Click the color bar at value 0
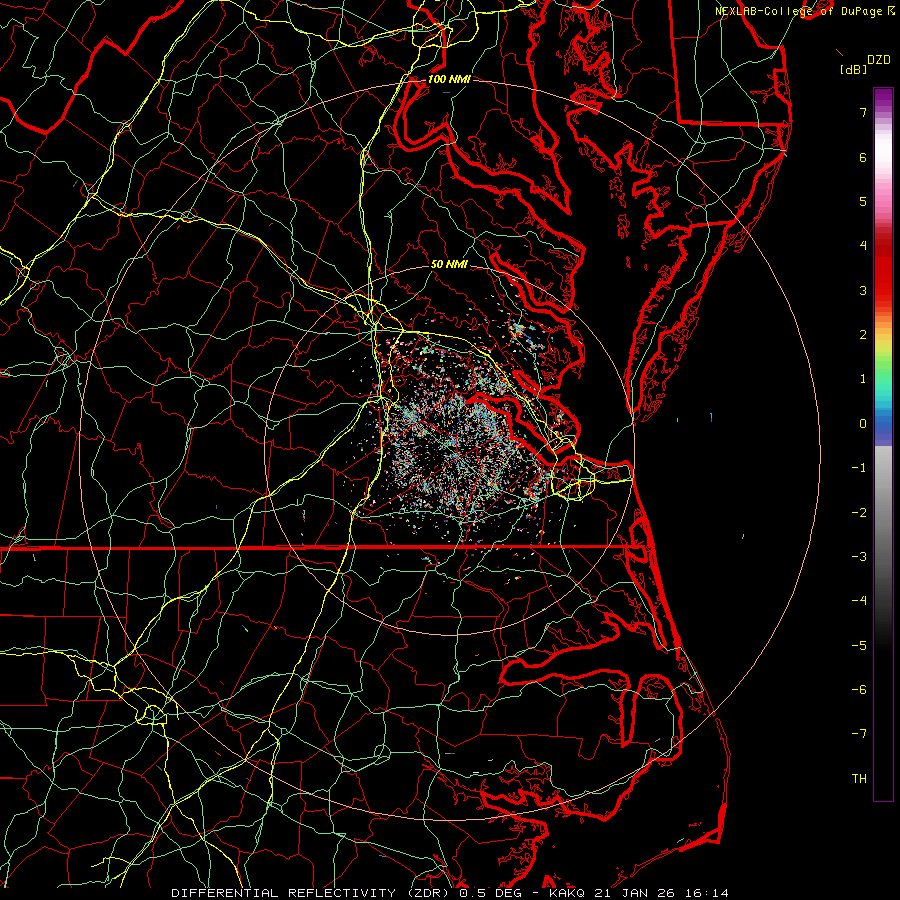This screenshot has width=900, height=900. (x=883, y=424)
